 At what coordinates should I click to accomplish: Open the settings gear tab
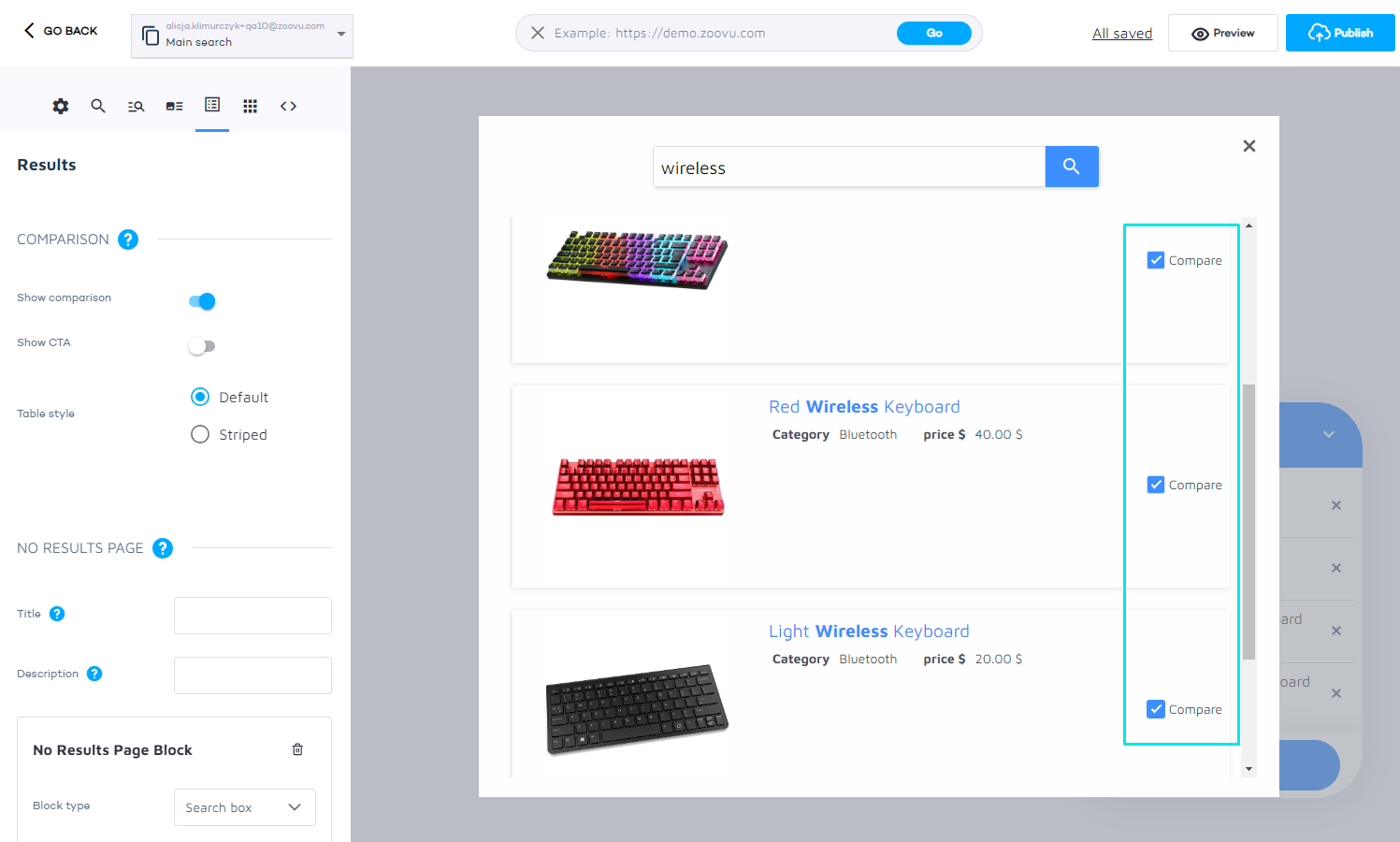(x=61, y=107)
